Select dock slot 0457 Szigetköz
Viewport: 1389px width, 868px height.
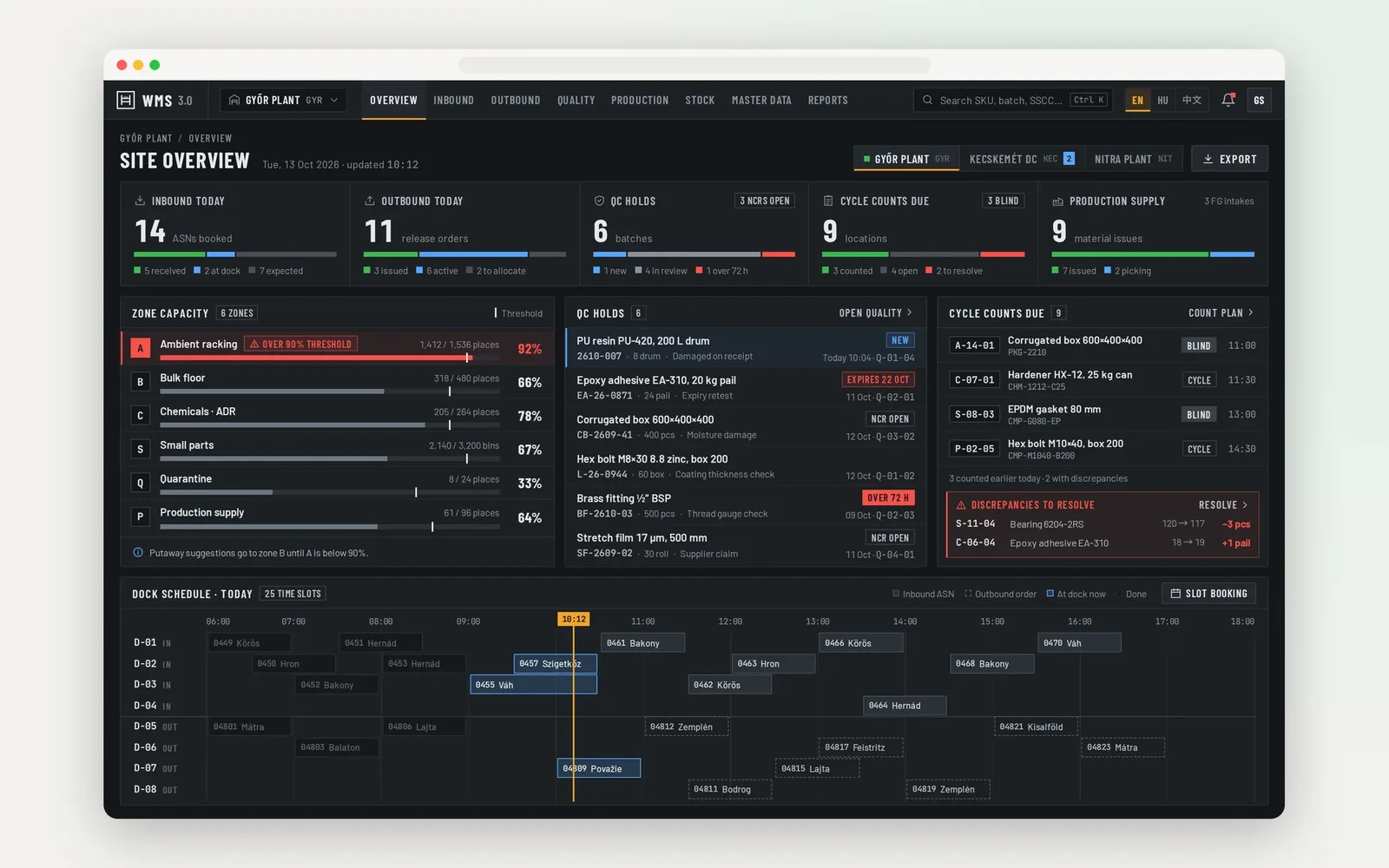(556, 663)
